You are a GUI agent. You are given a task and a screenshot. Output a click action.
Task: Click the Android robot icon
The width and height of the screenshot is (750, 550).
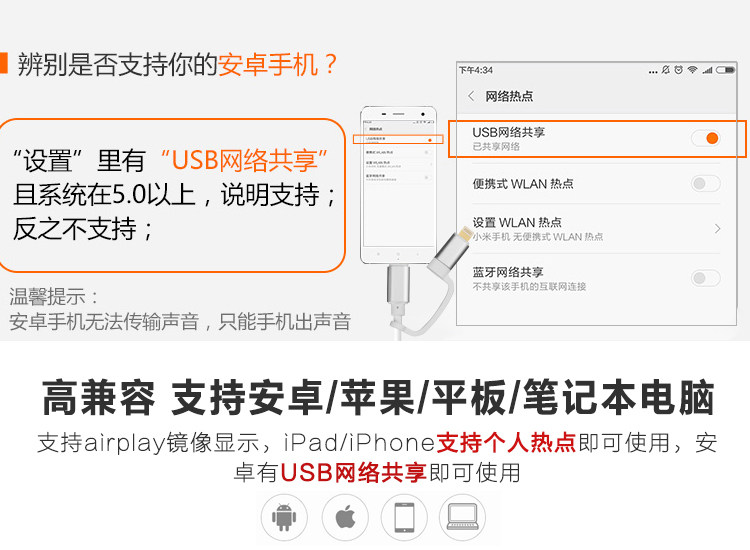click(x=284, y=517)
